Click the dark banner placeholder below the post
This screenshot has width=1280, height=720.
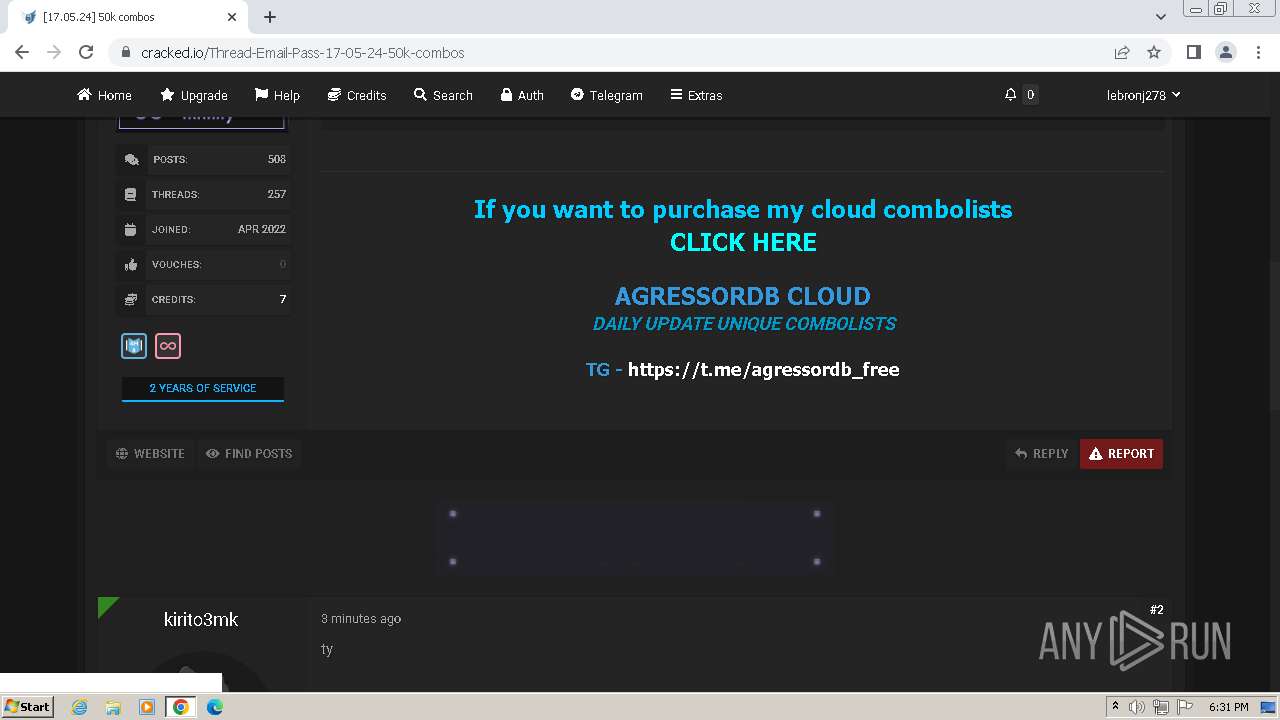point(634,538)
